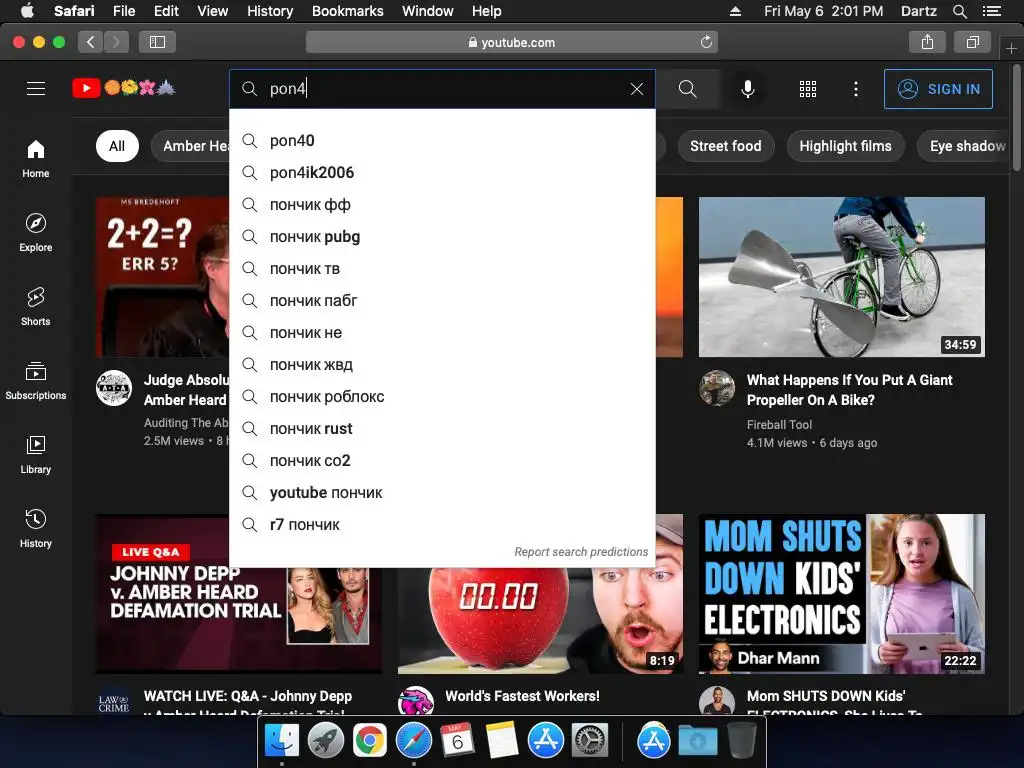Click the search magnifier button
The height and width of the screenshot is (768, 1024).
(688, 89)
